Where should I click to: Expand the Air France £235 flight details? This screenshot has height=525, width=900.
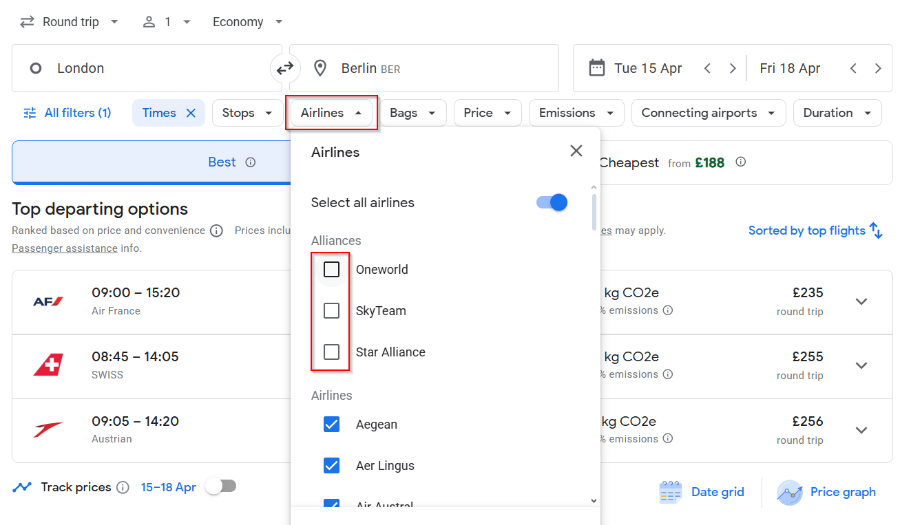tap(861, 302)
